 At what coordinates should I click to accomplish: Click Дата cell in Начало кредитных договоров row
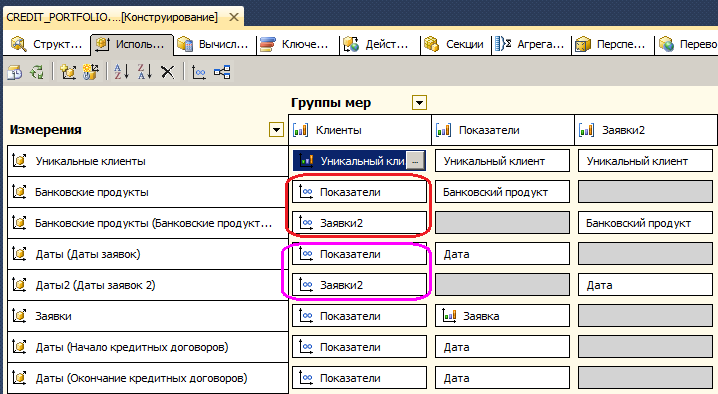[x=502, y=347]
